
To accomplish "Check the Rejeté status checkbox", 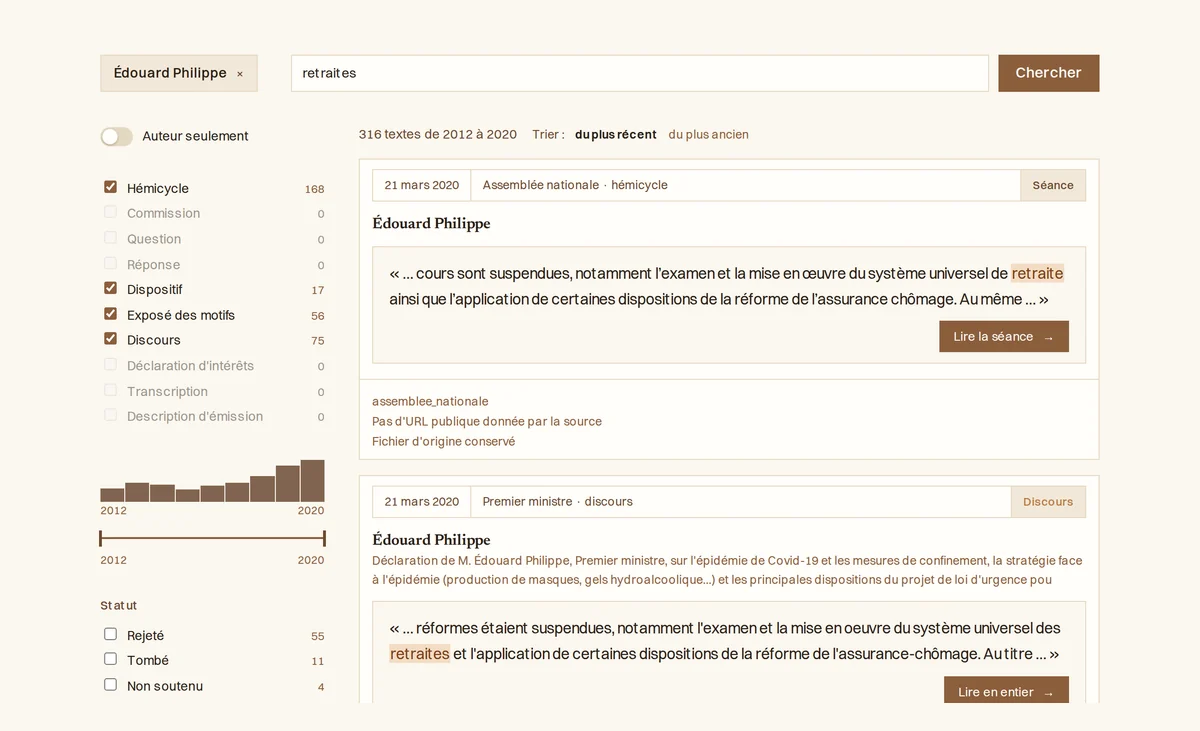I will pyautogui.click(x=110, y=634).
